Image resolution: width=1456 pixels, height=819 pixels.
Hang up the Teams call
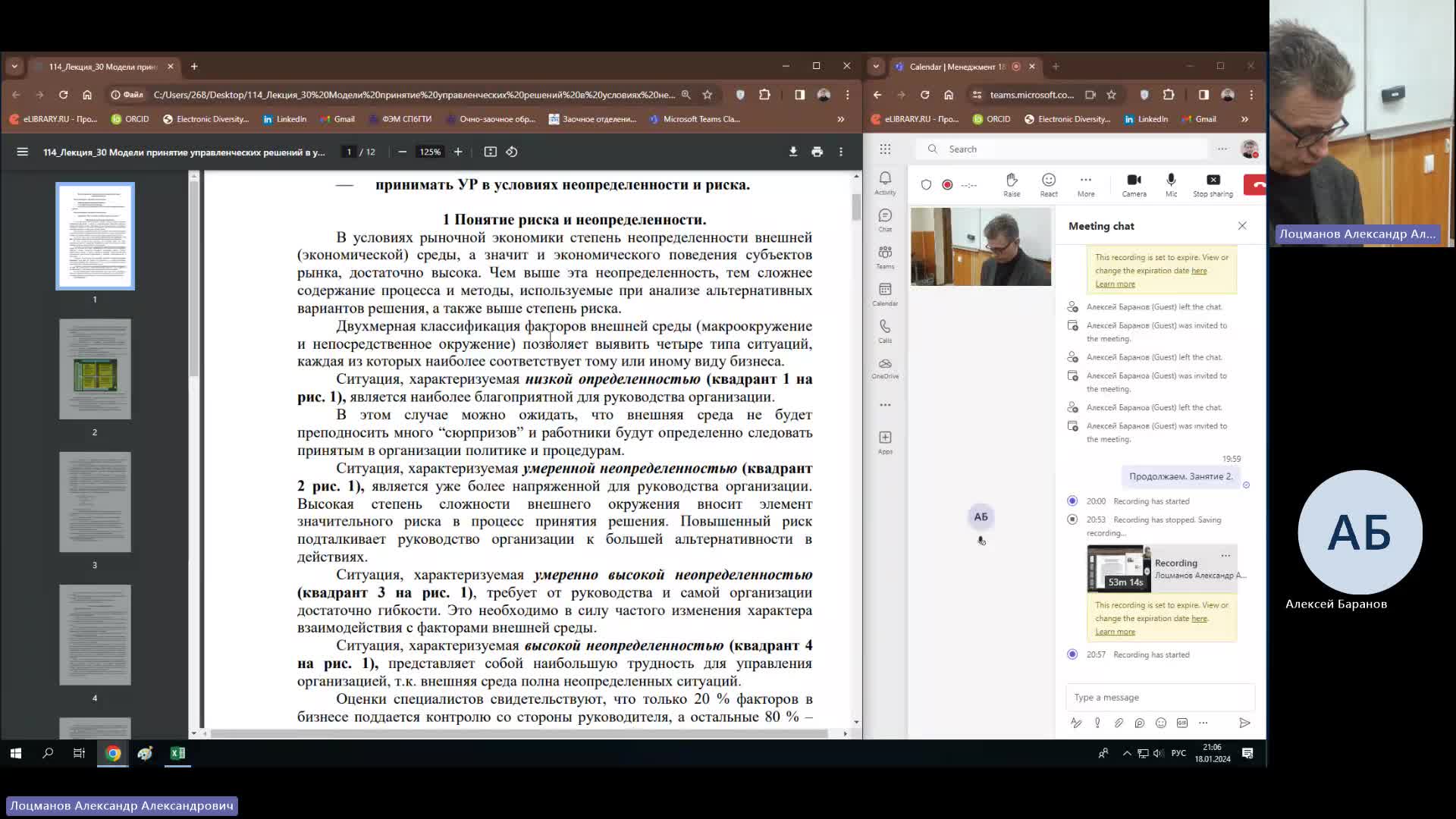point(1256,184)
